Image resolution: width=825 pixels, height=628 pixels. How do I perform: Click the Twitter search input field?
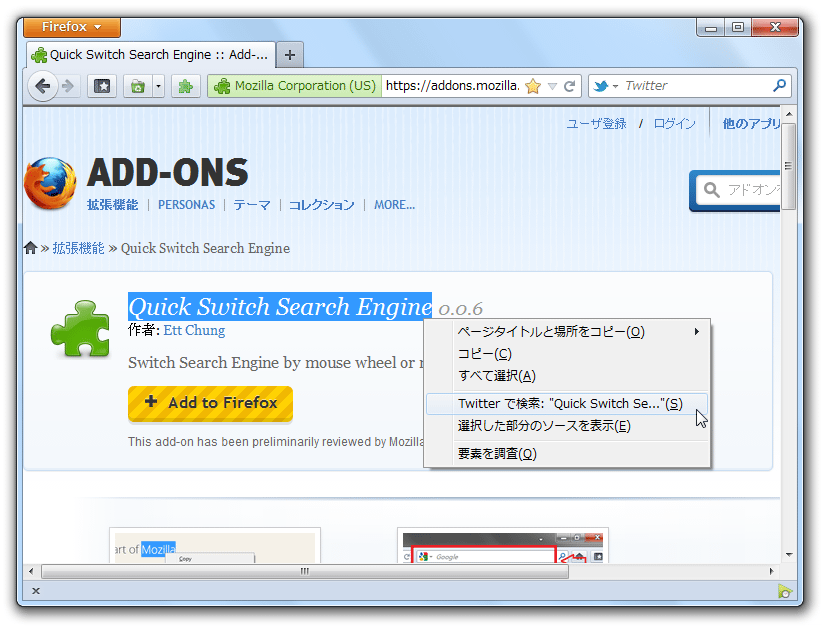pos(696,86)
